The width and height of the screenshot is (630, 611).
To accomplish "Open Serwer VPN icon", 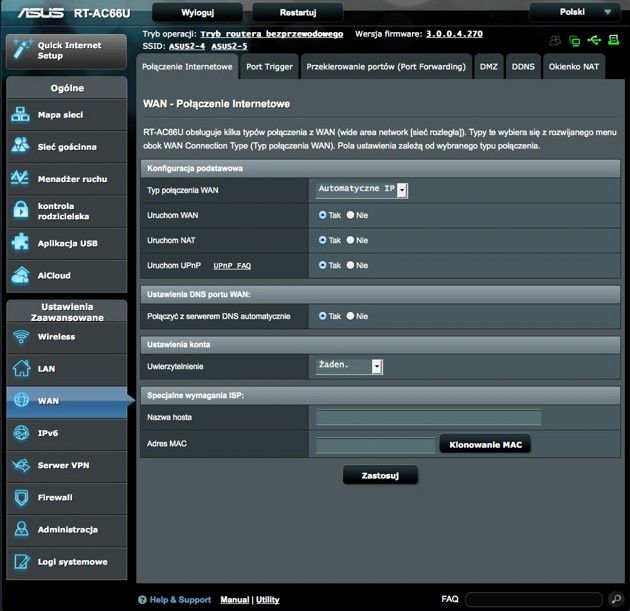I will point(21,465).
